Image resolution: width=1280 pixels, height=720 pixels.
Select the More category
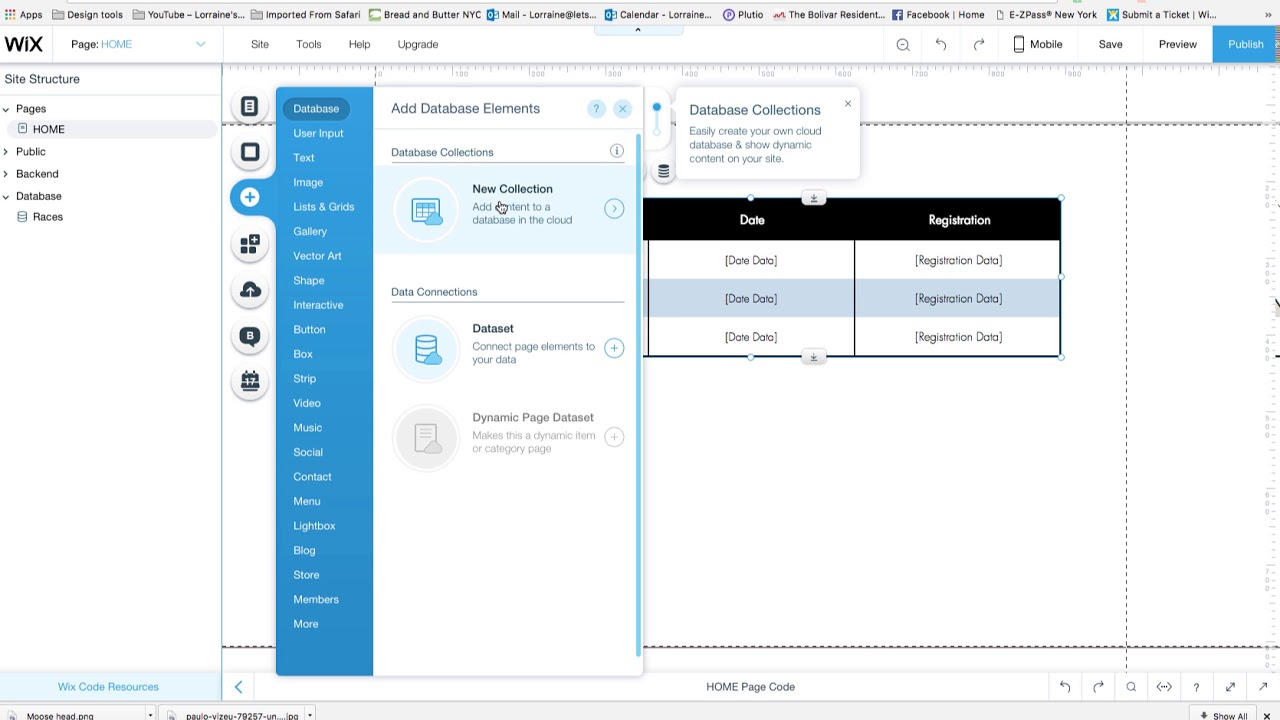click(x=306, y=624)
